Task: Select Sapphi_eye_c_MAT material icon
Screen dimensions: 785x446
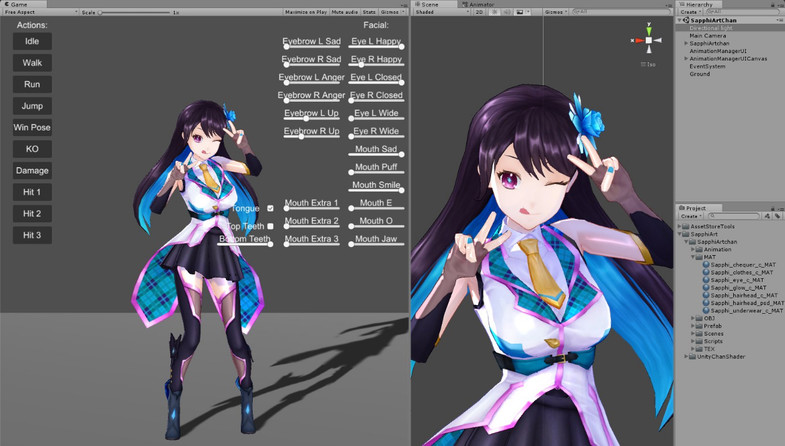Action: 706,280
